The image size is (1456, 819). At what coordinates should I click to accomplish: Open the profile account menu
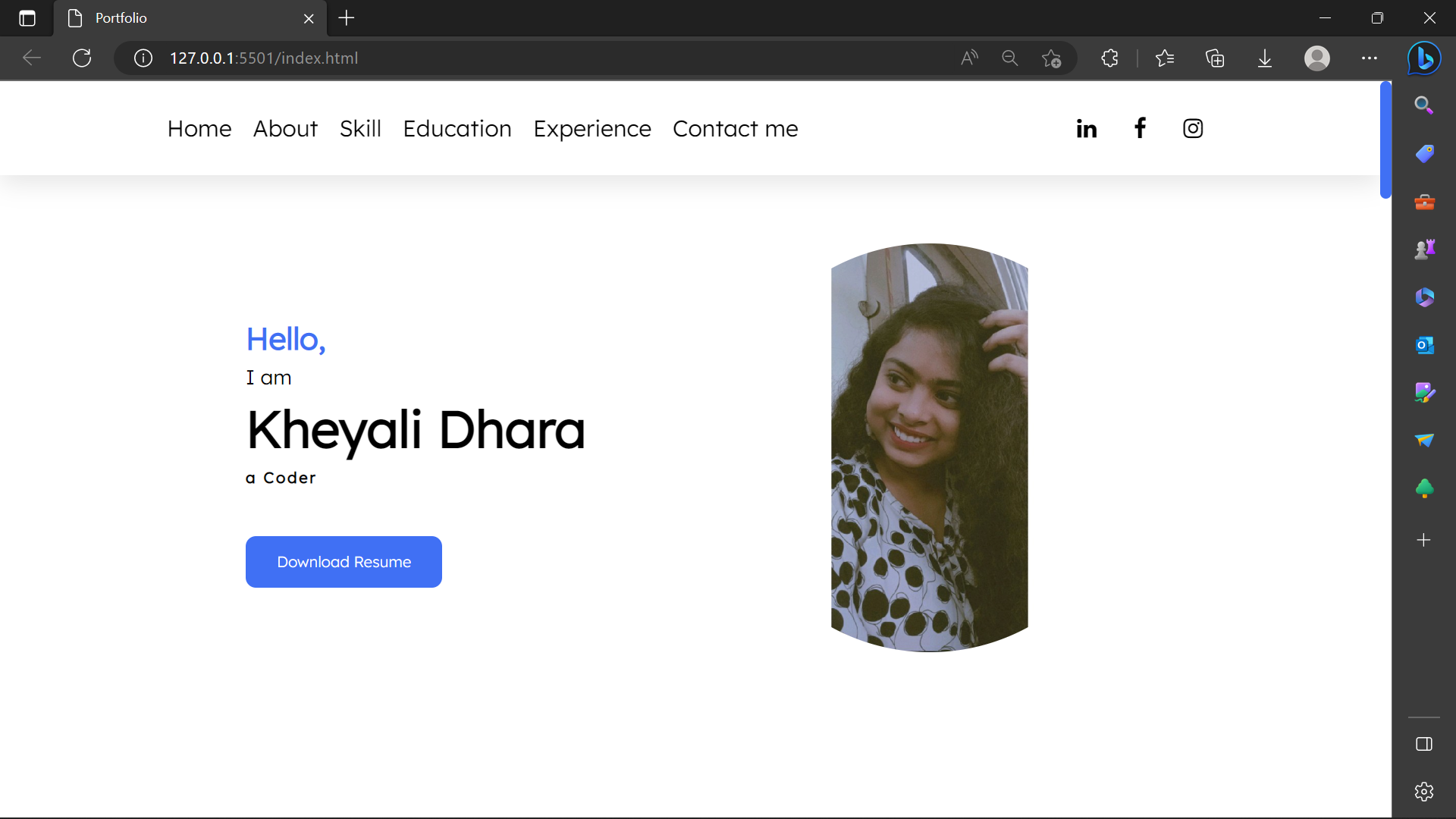[1317, 58]
